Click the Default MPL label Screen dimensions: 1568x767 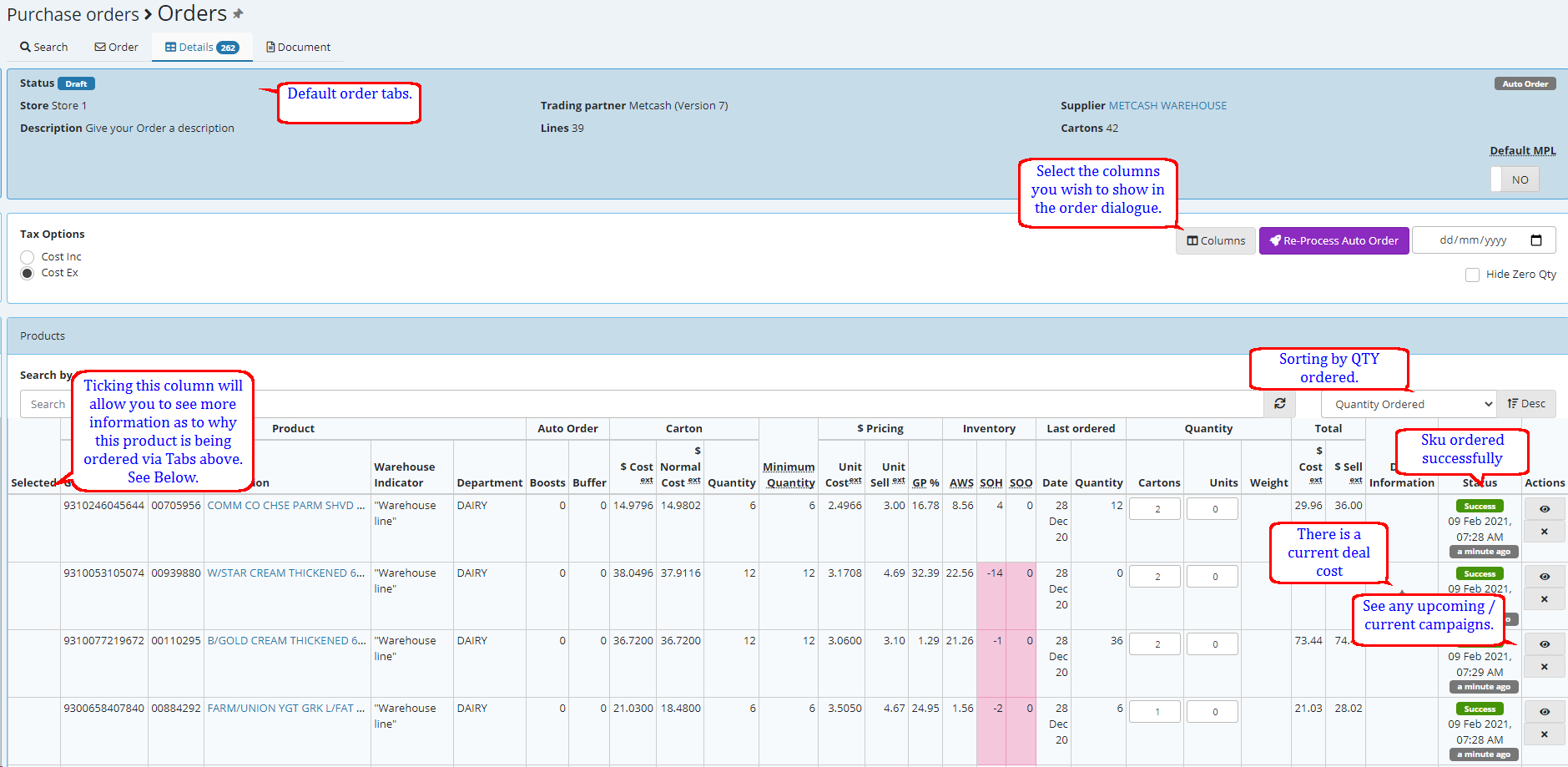pyautogui.click(x=1523, y=151)
